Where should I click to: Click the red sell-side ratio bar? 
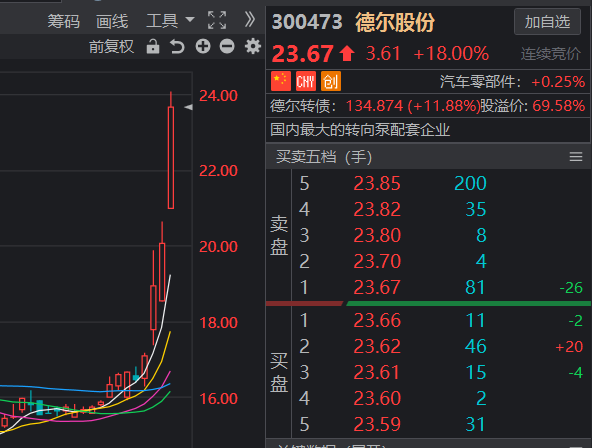(304, 303)
